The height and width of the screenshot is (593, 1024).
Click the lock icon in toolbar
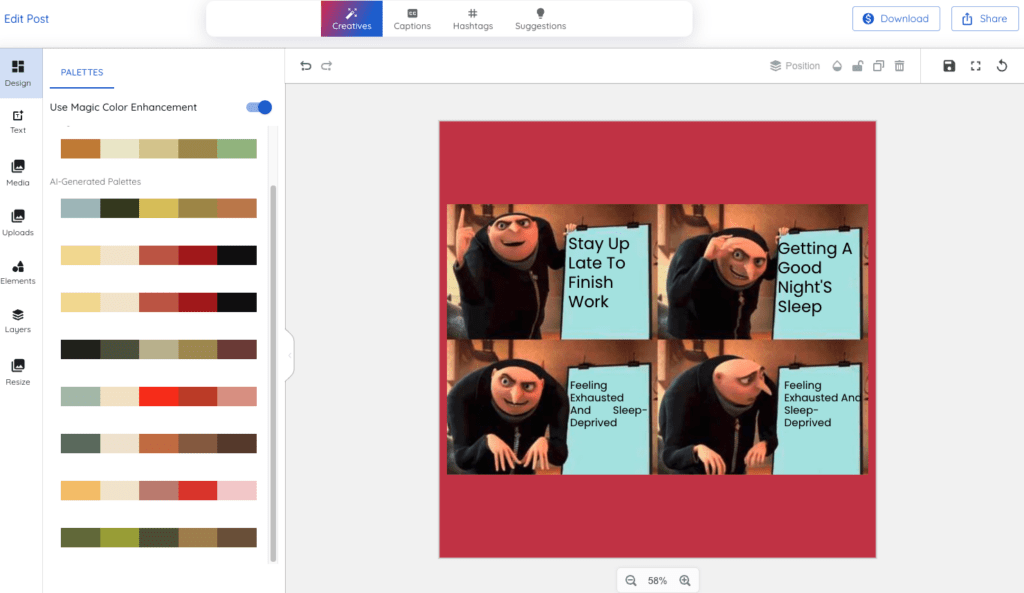click(x=857, y=66)
